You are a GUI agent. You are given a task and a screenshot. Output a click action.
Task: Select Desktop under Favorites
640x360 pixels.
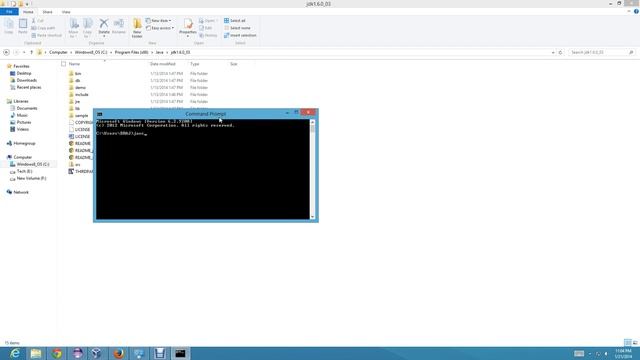[24, 73]
